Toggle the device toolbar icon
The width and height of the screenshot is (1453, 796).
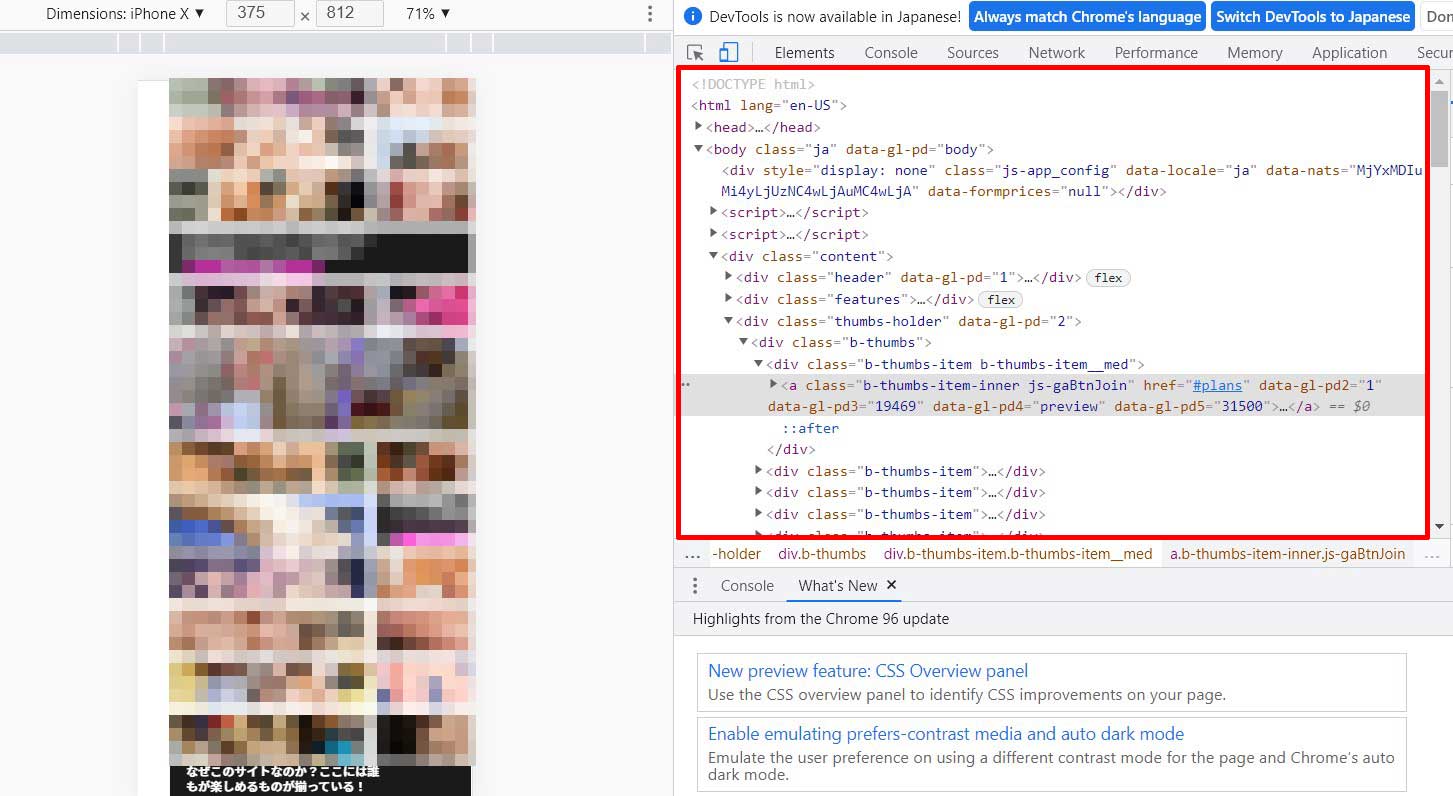tap(729, 53)
